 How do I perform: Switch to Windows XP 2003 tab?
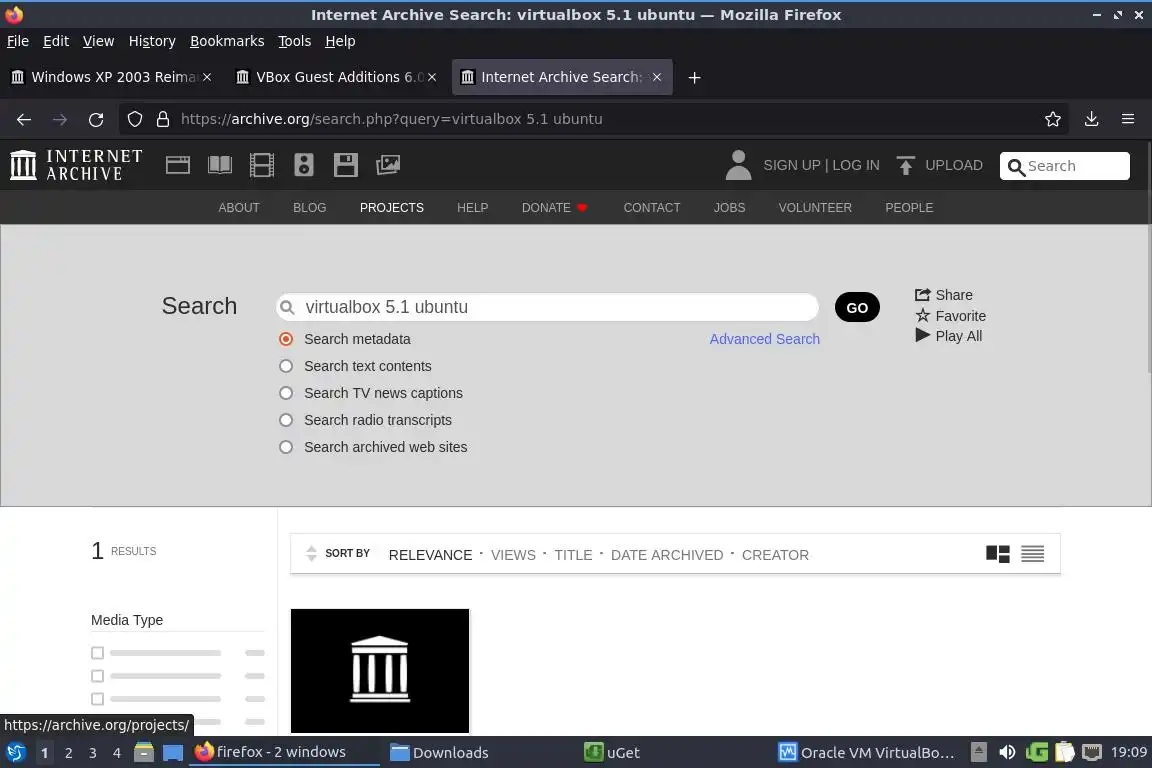(x=112, y=77)
